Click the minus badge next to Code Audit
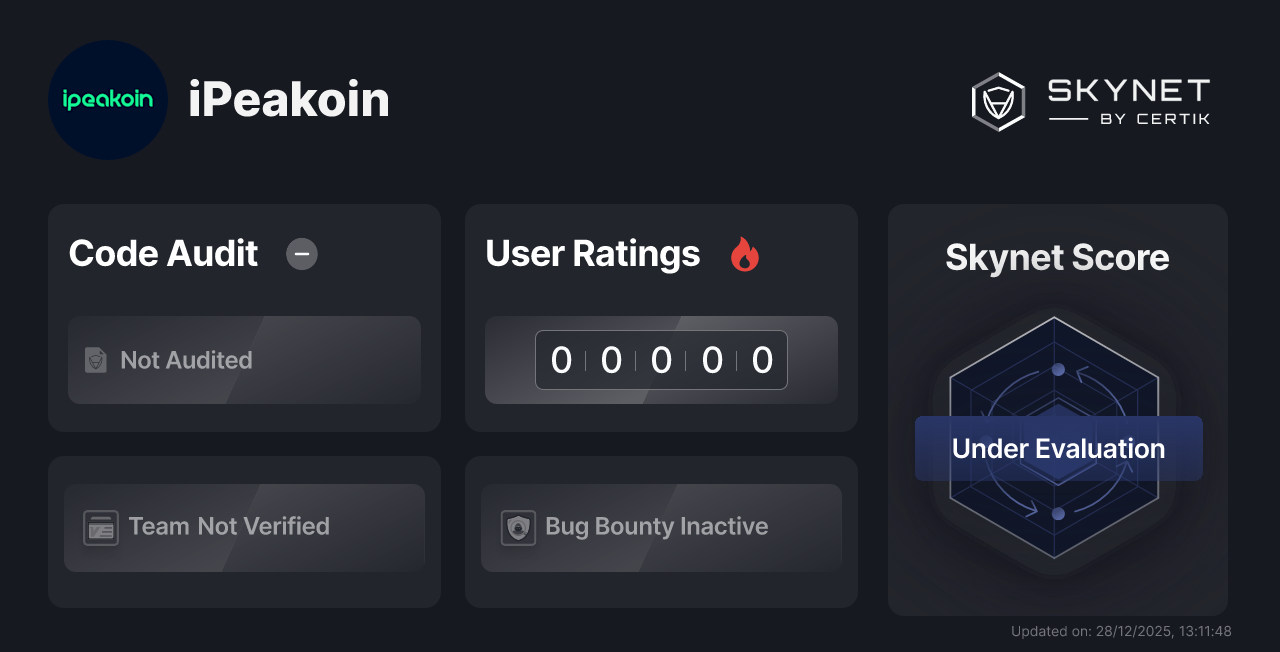 click(x=301, y=254)
